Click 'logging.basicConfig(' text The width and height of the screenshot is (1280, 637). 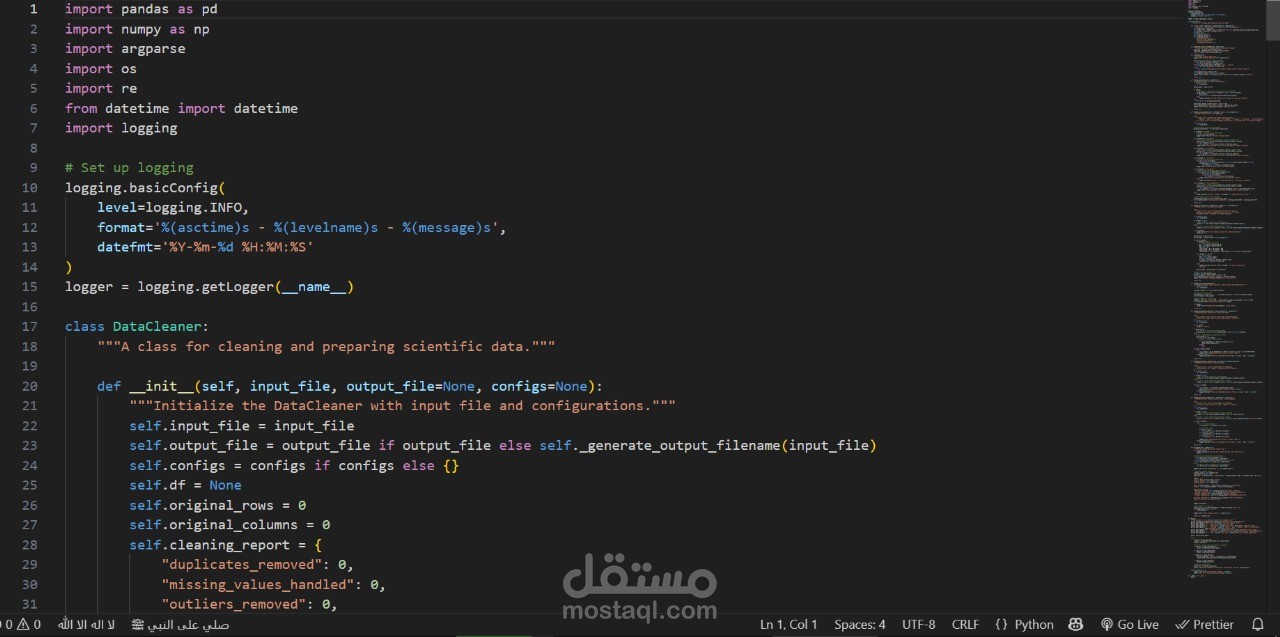(x=145, y=187)
